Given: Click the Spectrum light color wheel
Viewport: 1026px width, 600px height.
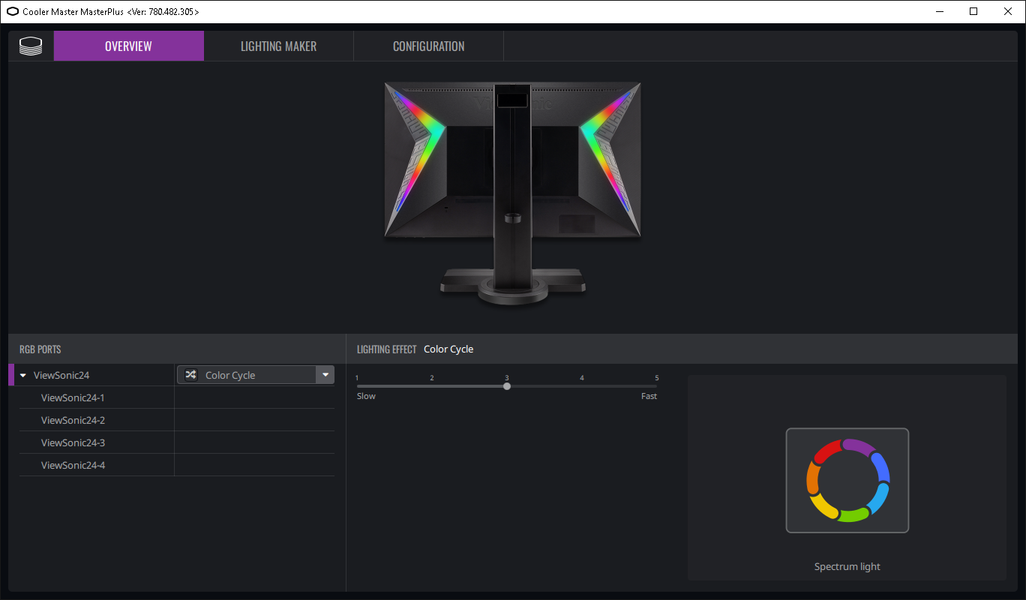Looking at the screenshot, I should pyautogui.click(x=847, y=480).
